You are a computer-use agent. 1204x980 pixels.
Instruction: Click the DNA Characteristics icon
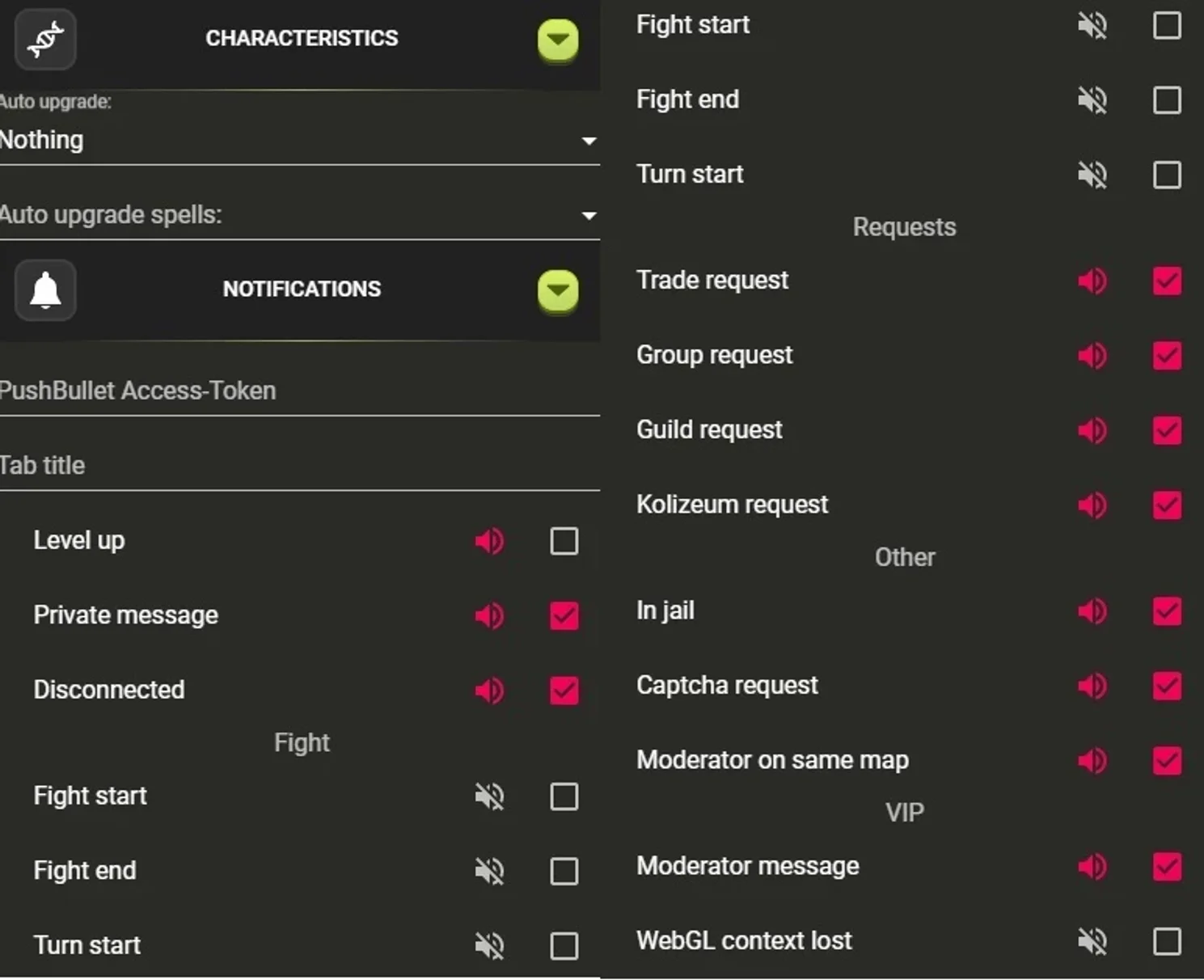click(45, 39)
